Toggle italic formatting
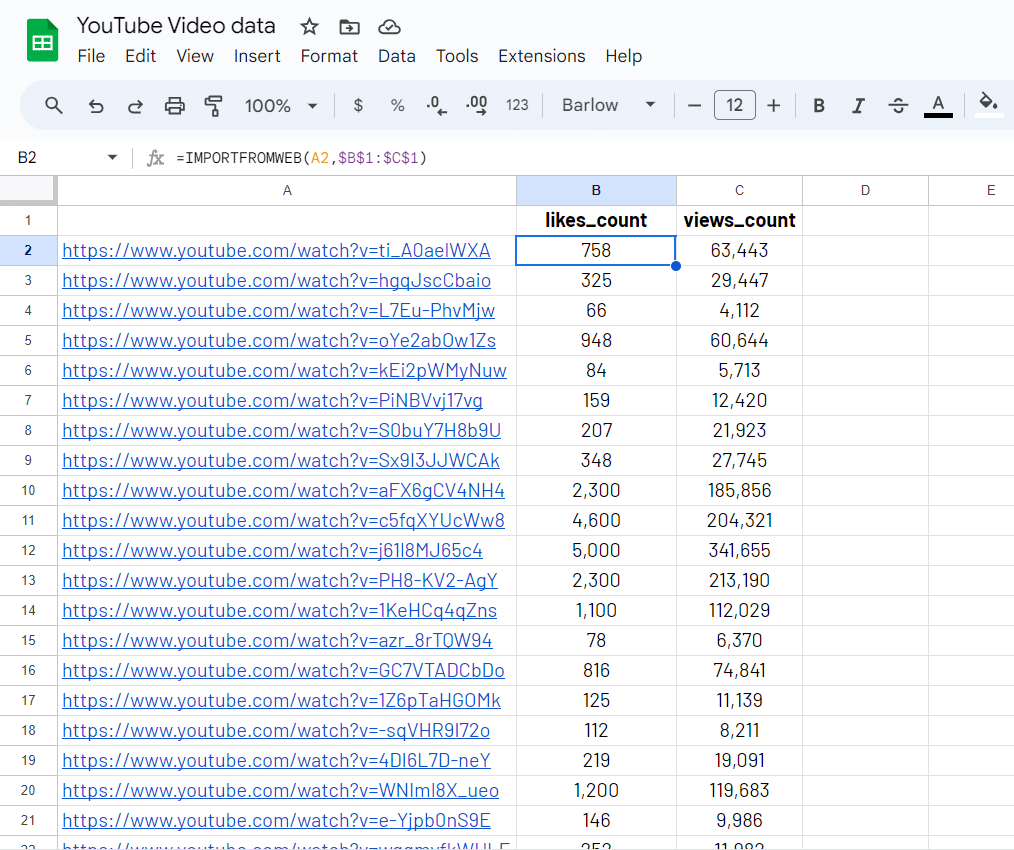Image resolution: width=1014 pixels, height=850 pixels. pos(858,106)
